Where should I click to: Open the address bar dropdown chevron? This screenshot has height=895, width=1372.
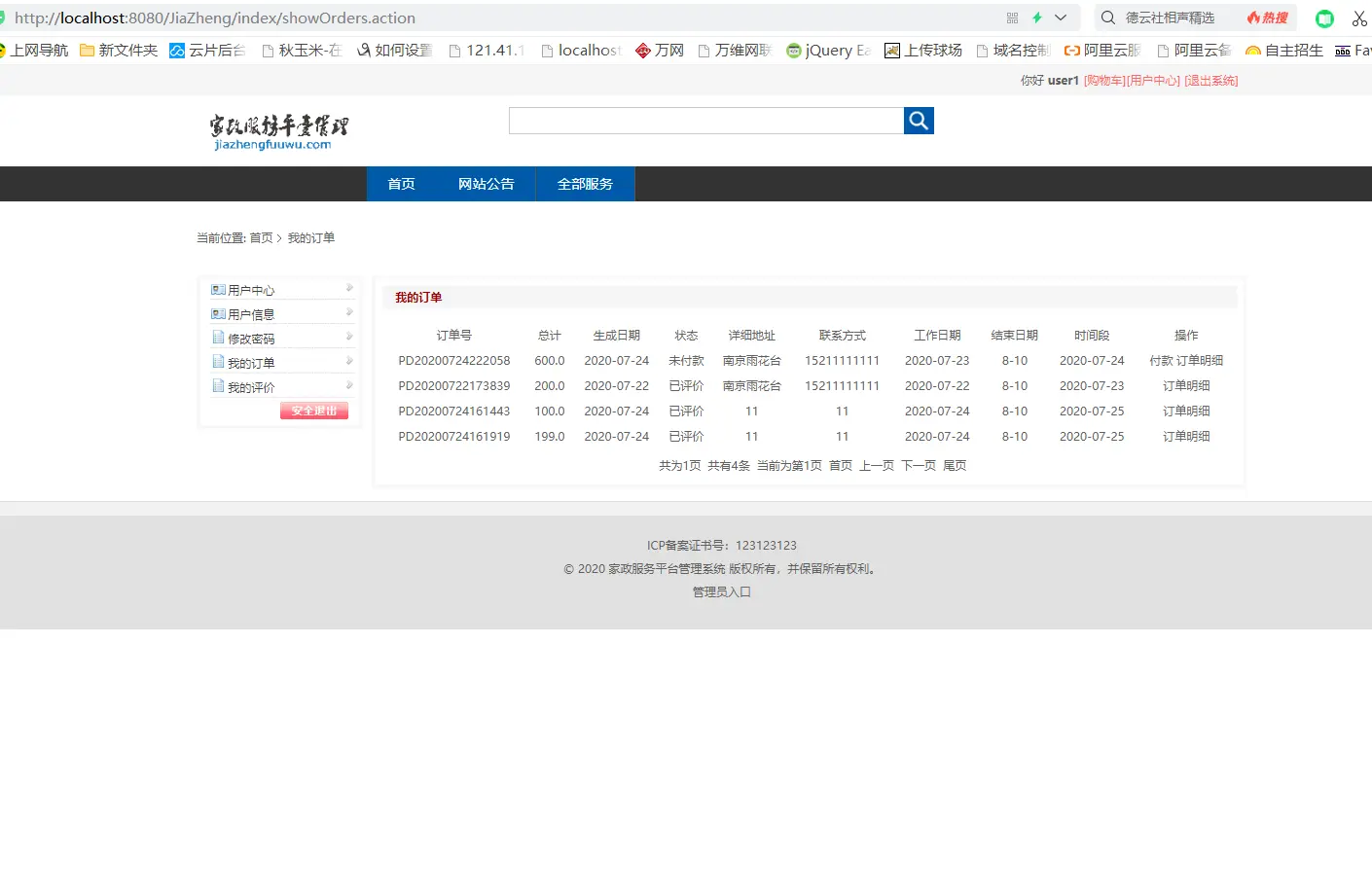point(1061,18)
